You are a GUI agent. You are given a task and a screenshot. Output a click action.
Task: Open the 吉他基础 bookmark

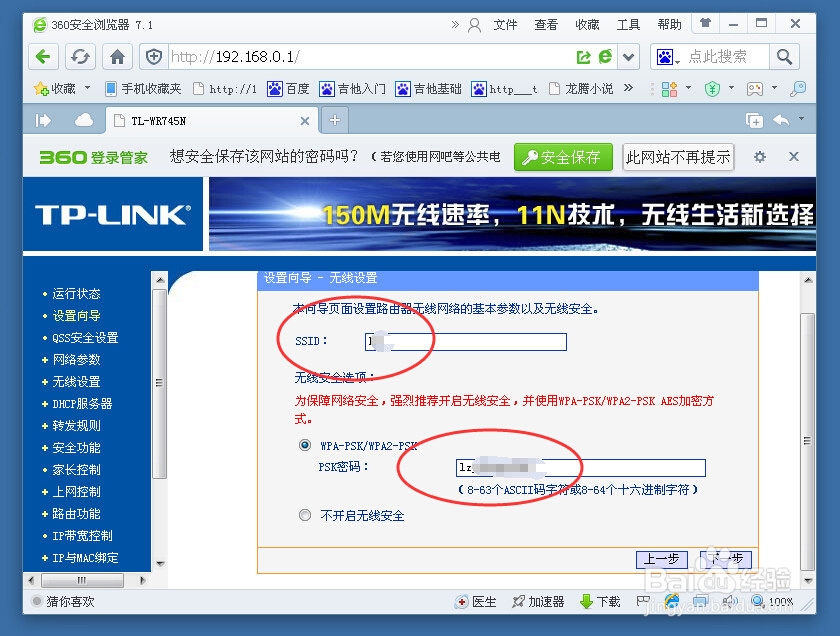pyautogui.click(x=429, y=88)
